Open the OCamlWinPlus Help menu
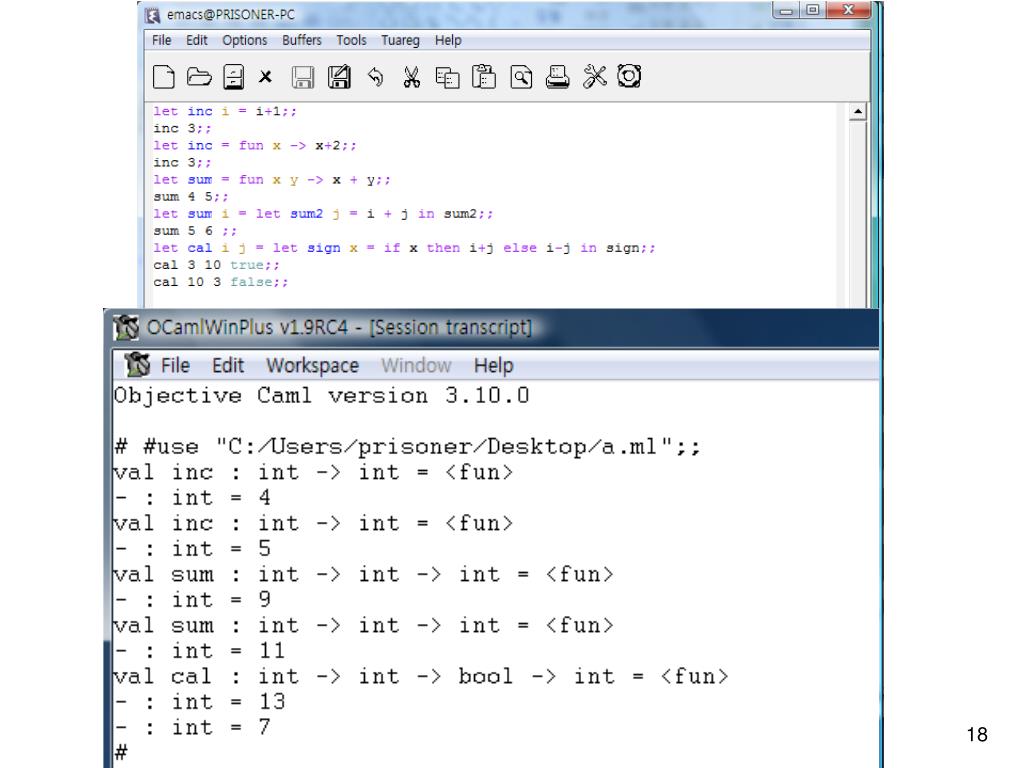Viewport: 1024px width, 768px height. [494, 365]
